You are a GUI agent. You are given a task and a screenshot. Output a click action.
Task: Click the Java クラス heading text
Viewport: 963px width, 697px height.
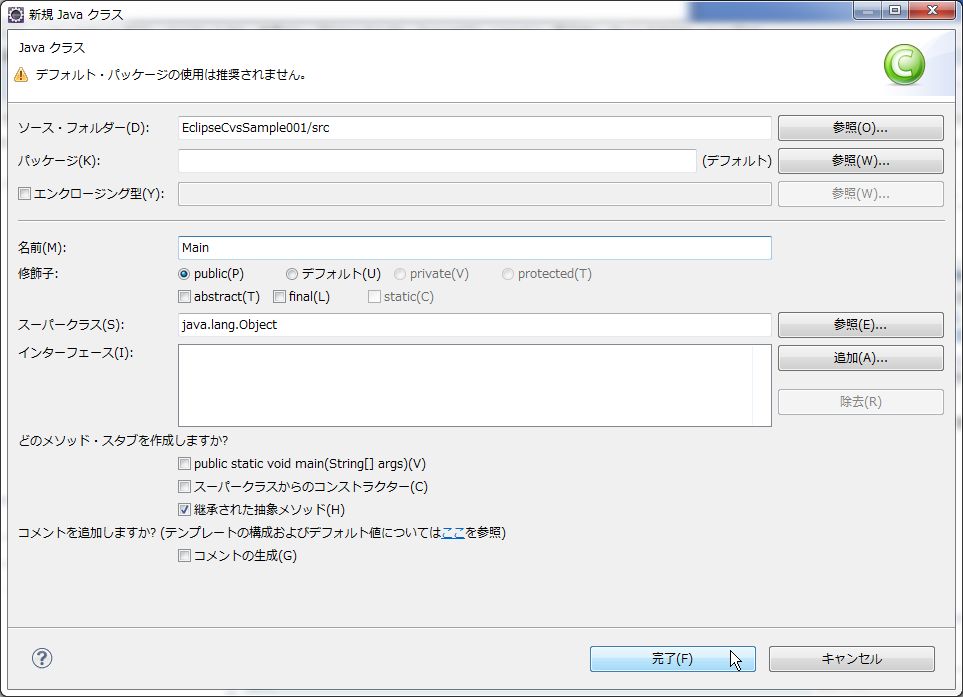coord(52,48)
